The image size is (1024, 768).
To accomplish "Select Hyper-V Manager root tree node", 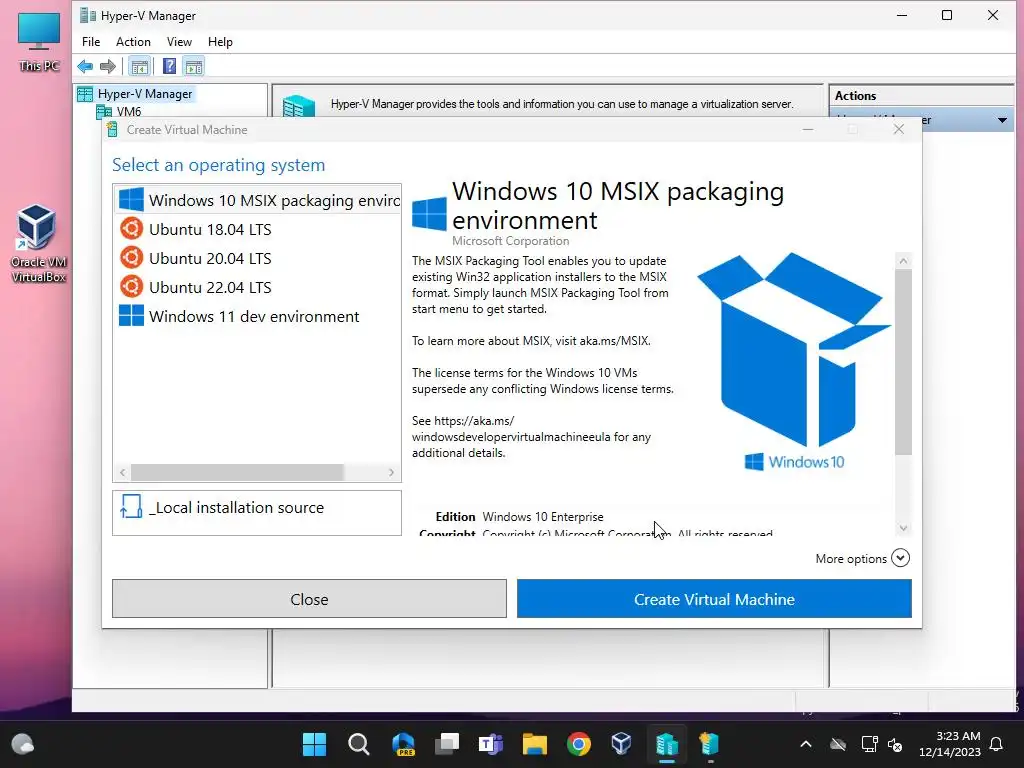I will click(x=144, y=94).
